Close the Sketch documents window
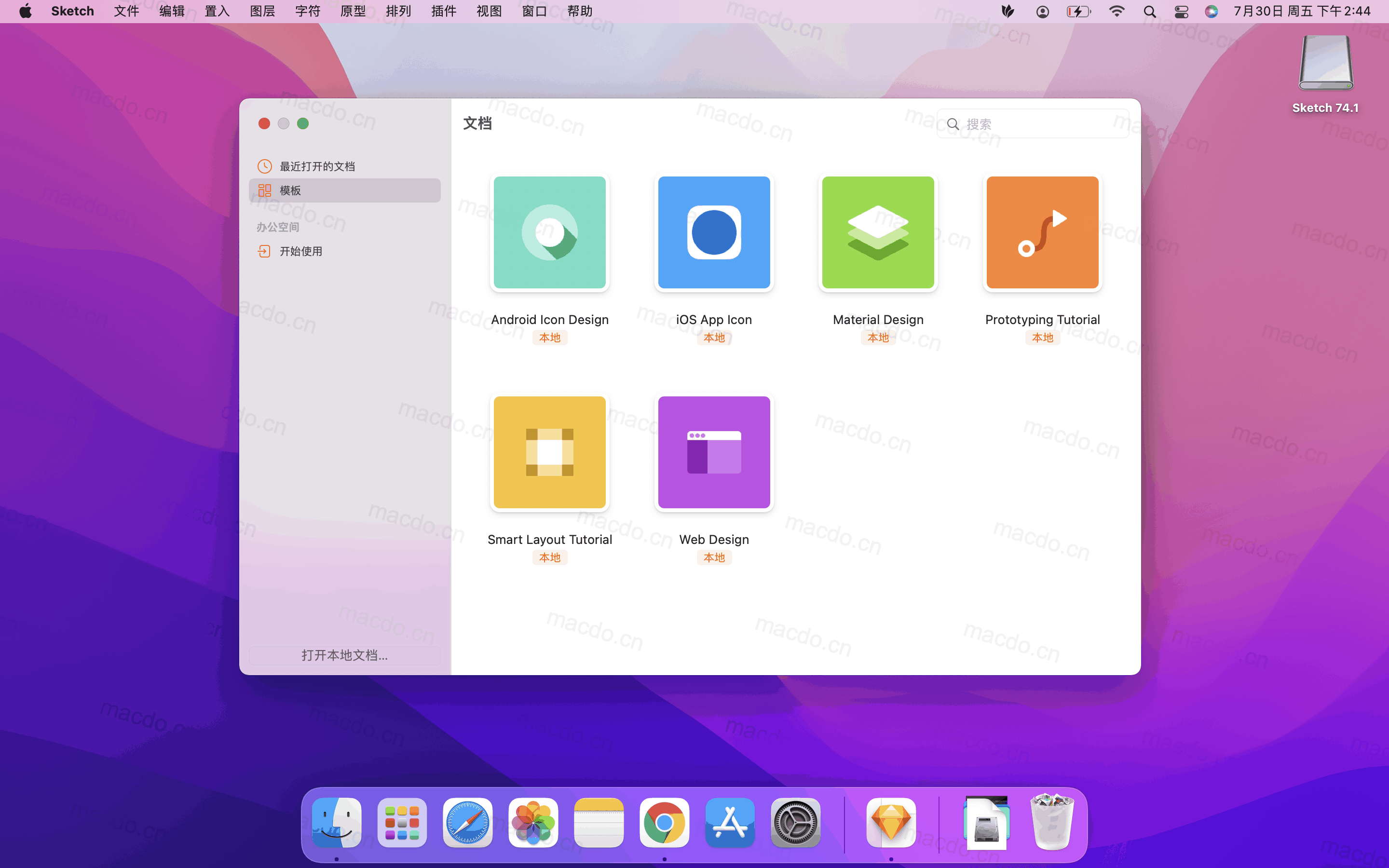Screen dimensions: 1389x868 click(x=264, y=123)
